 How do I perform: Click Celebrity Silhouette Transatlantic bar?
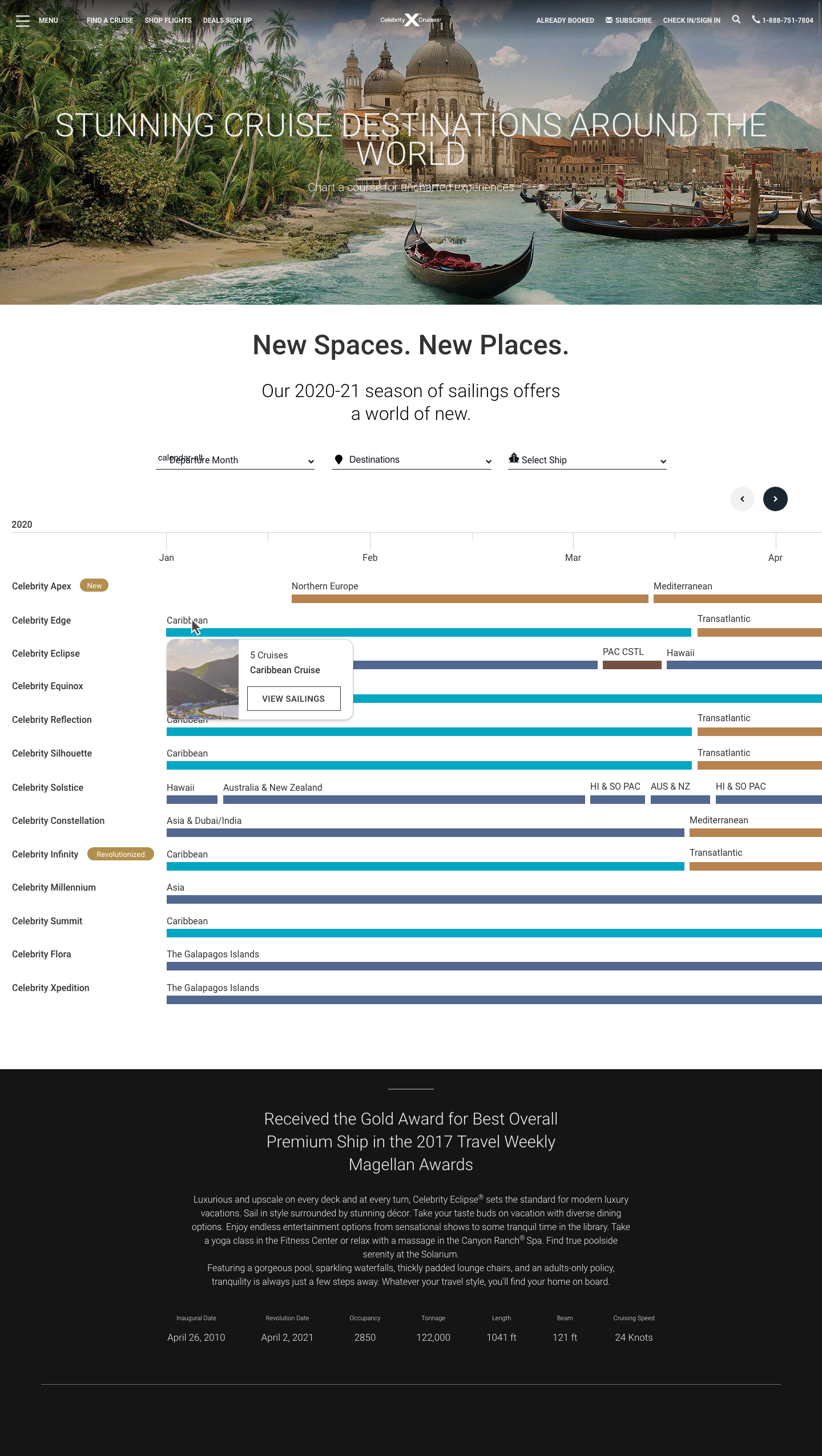point(760,766)
